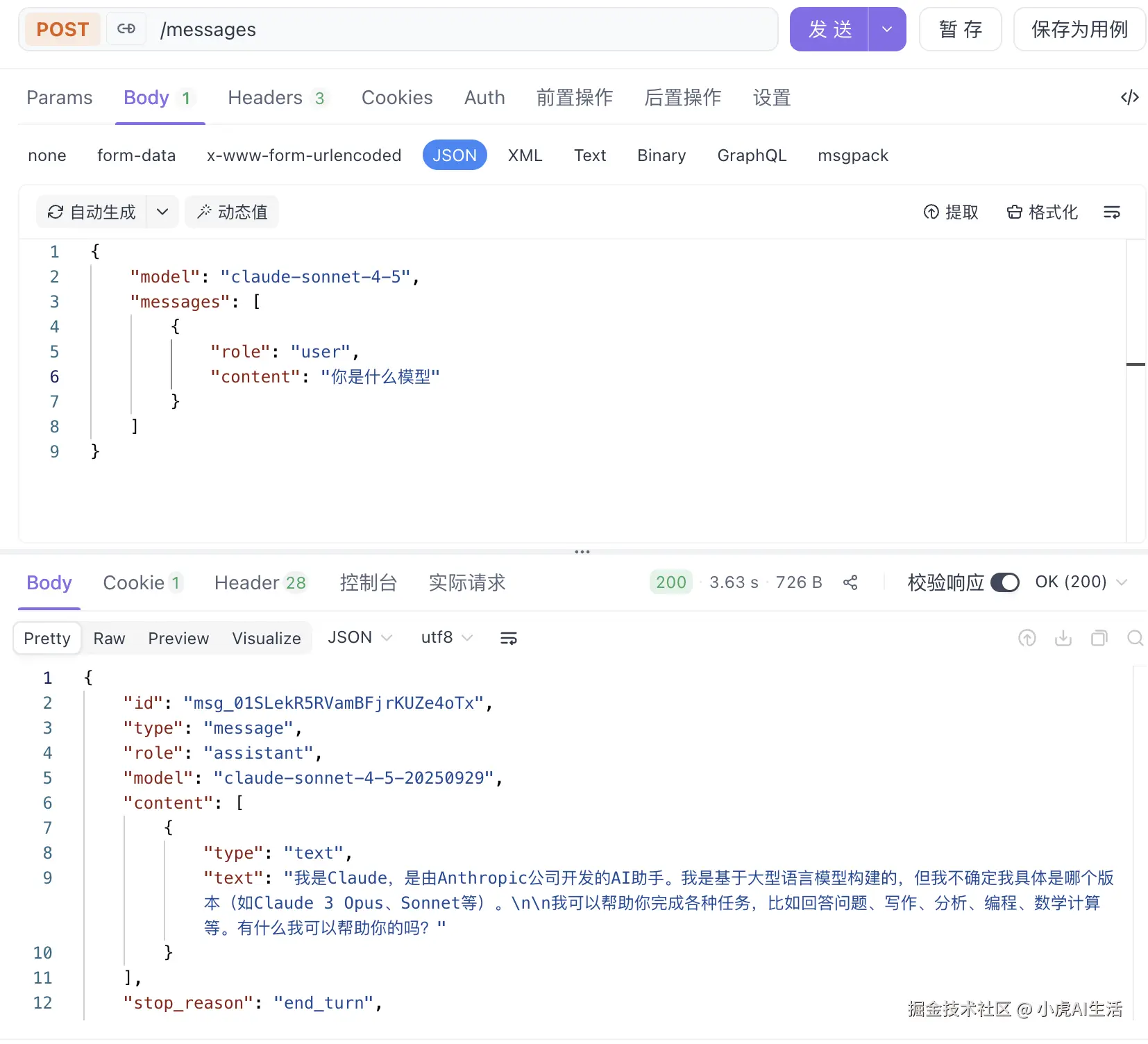Open the code generation </> icon
The width and height of the screenshot is (1148, 1044).
tap(1129, 97)
